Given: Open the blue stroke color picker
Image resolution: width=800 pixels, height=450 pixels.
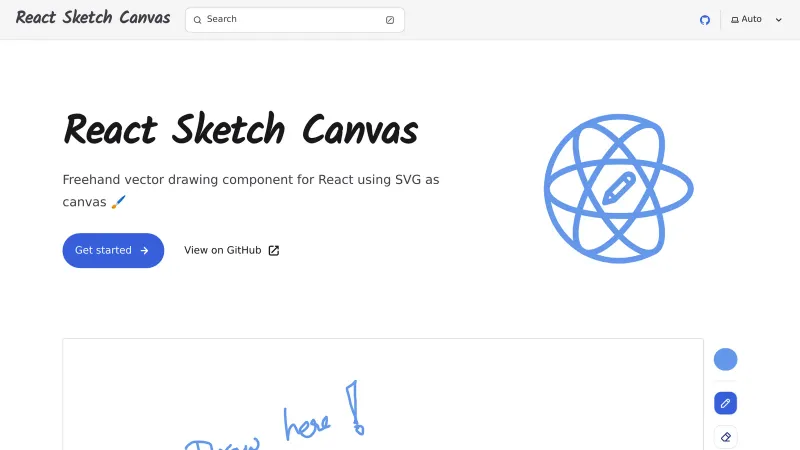Looking at the screenshot, I should pyautogui.click(x=725, y=359).
